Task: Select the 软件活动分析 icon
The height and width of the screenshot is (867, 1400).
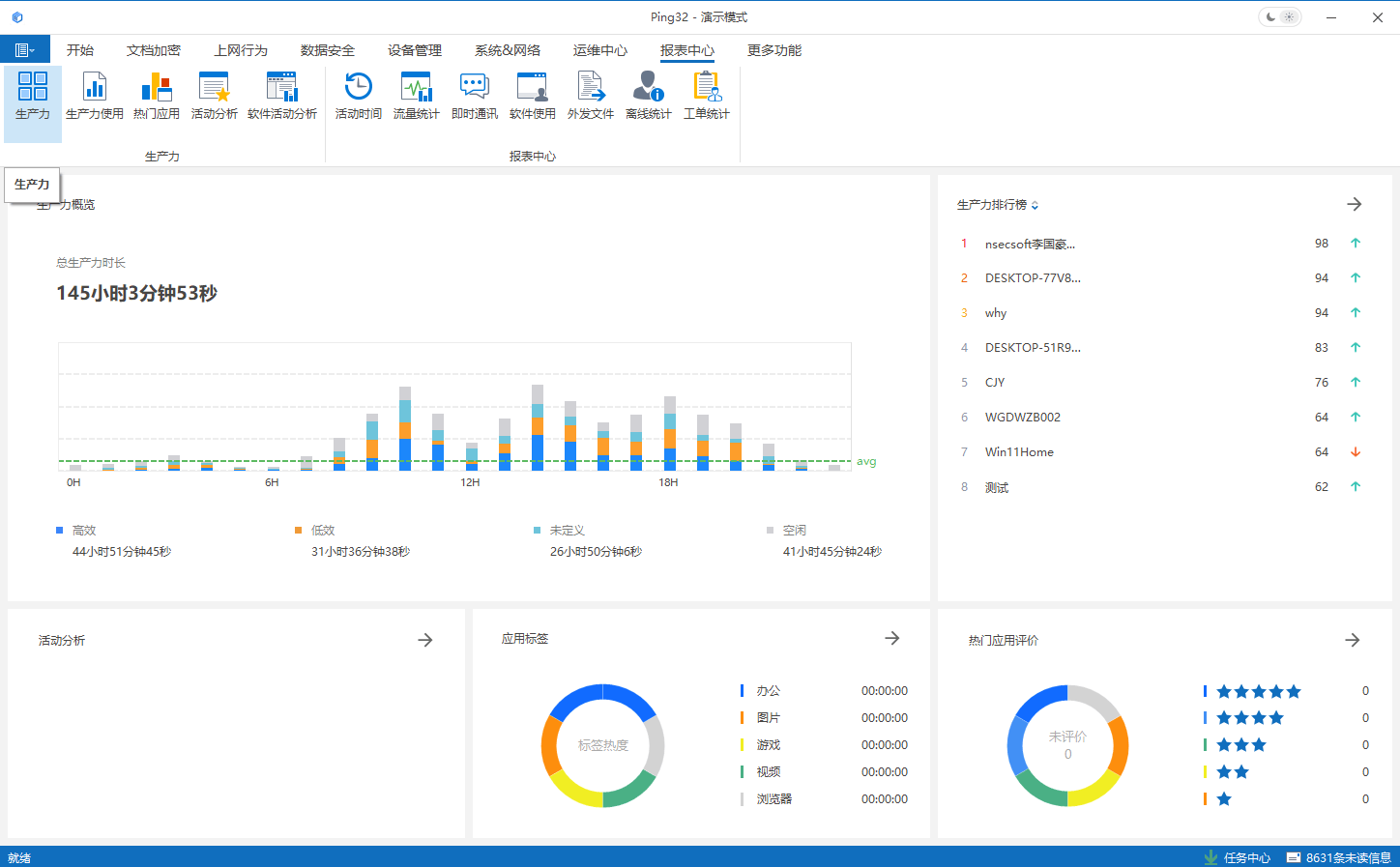Action: [x=281, y=96]
